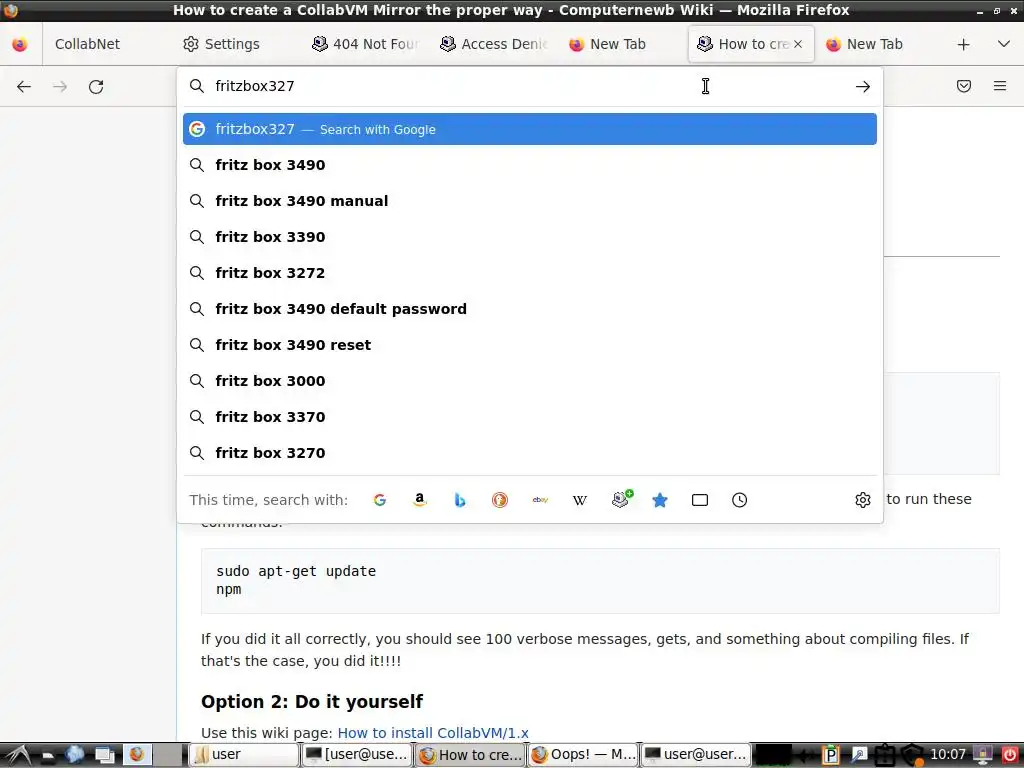Screen dimensions: 1024x768
Task: Open Firefox View pinned icon
Action: point(20,44)
